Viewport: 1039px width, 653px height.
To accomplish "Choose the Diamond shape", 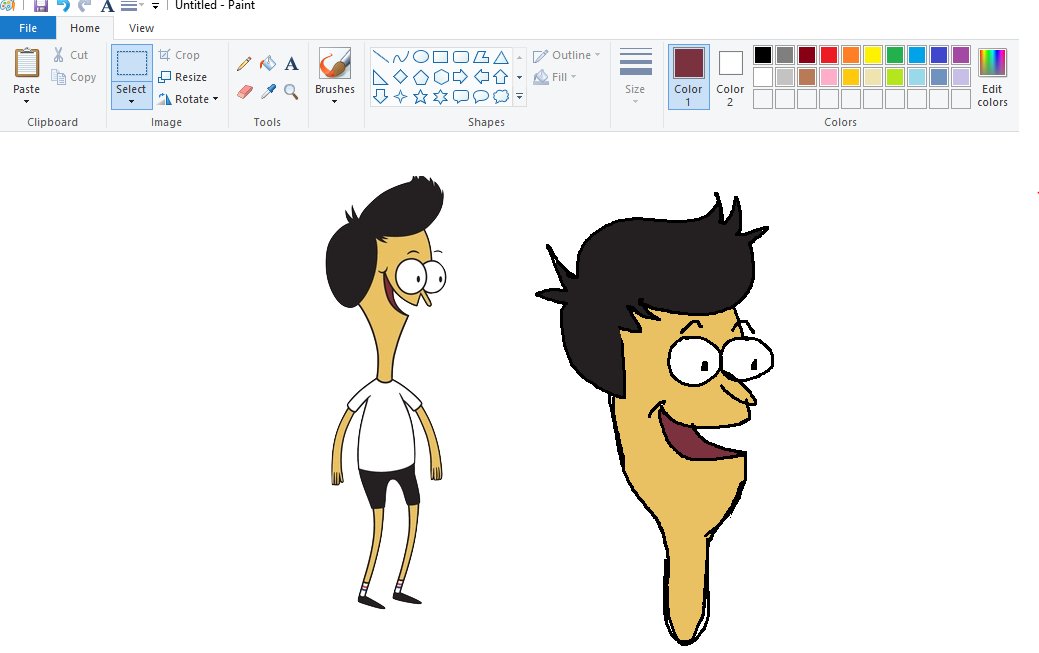I will pos(400,77).
